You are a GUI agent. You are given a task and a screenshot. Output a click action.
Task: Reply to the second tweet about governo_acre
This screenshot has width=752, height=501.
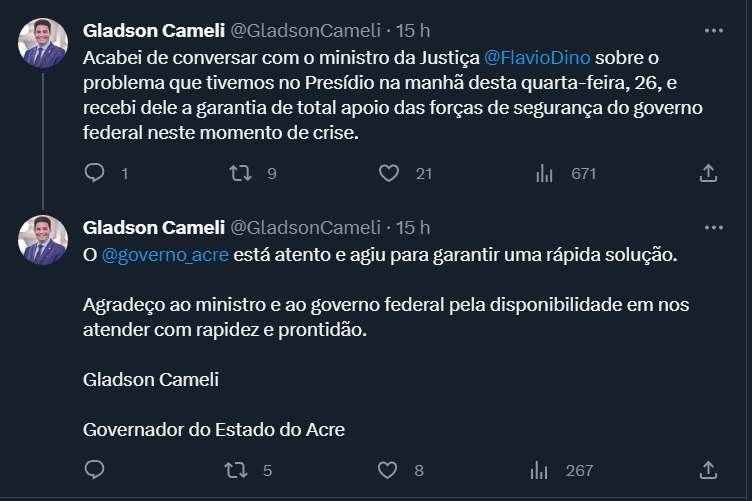pyautogui.click(x=95, y=469)
